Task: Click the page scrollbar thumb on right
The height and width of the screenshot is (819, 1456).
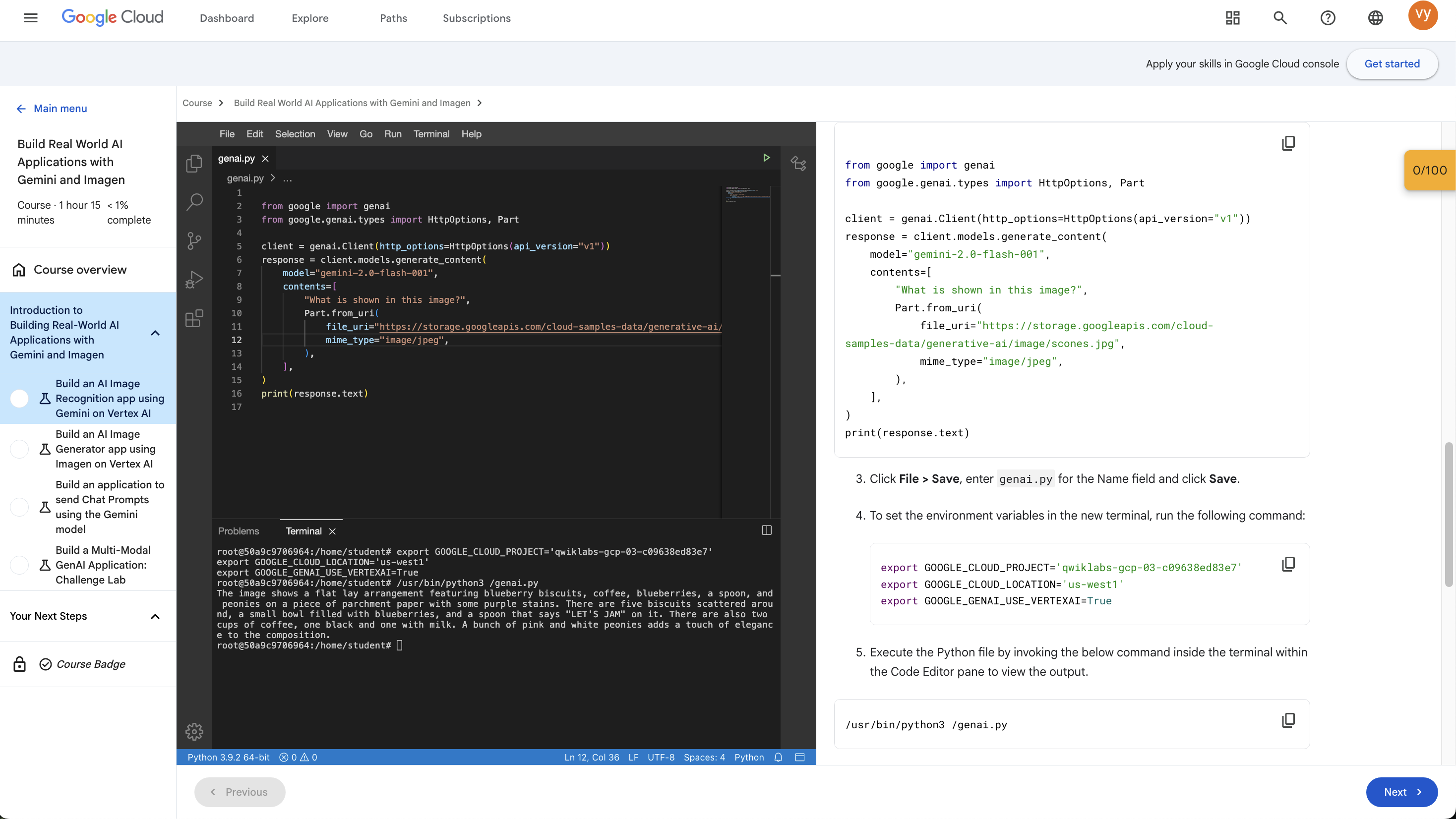Action: click(1448, 514)
